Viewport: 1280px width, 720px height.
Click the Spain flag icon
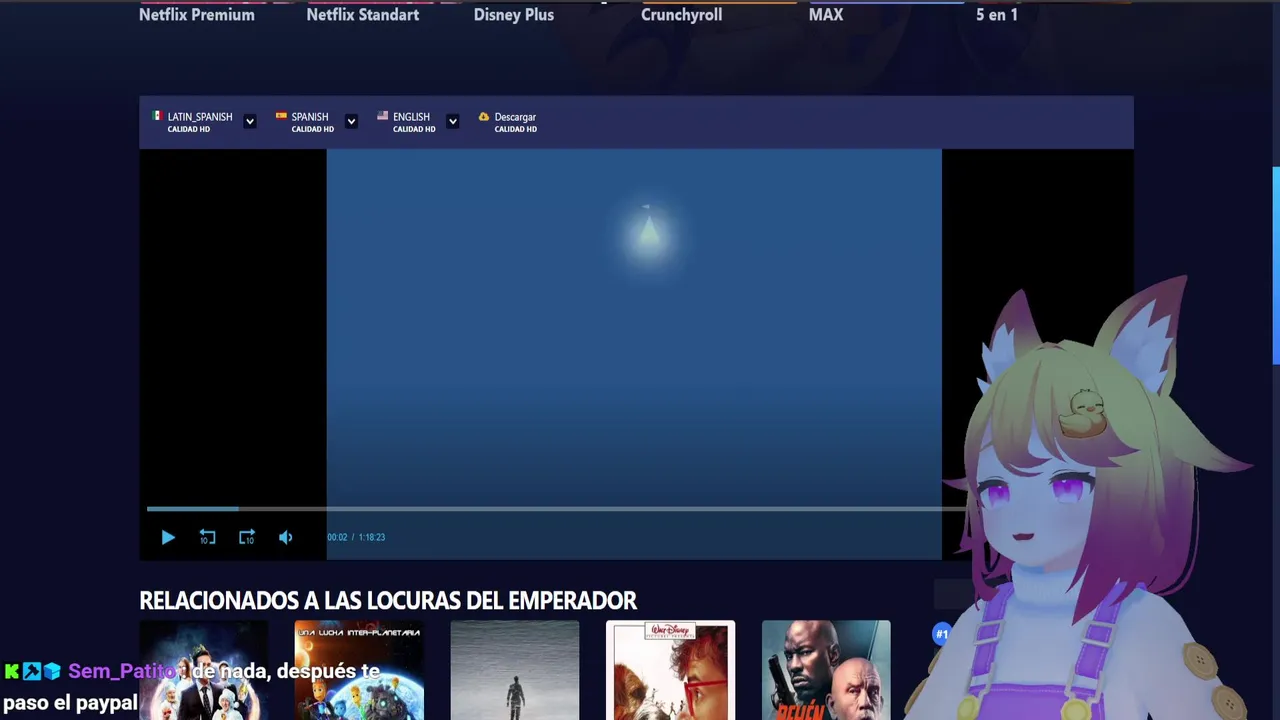click(x=281, y=116)
